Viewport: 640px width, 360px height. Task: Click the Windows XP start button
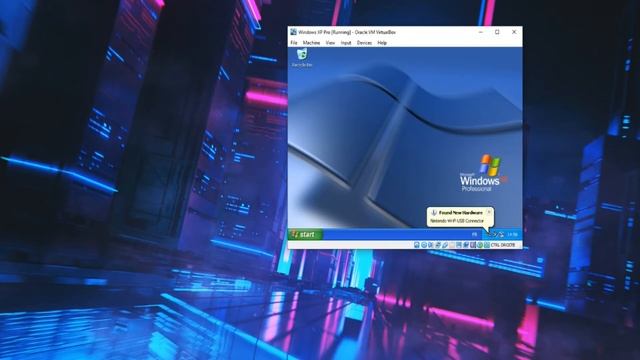pos(305,234)
